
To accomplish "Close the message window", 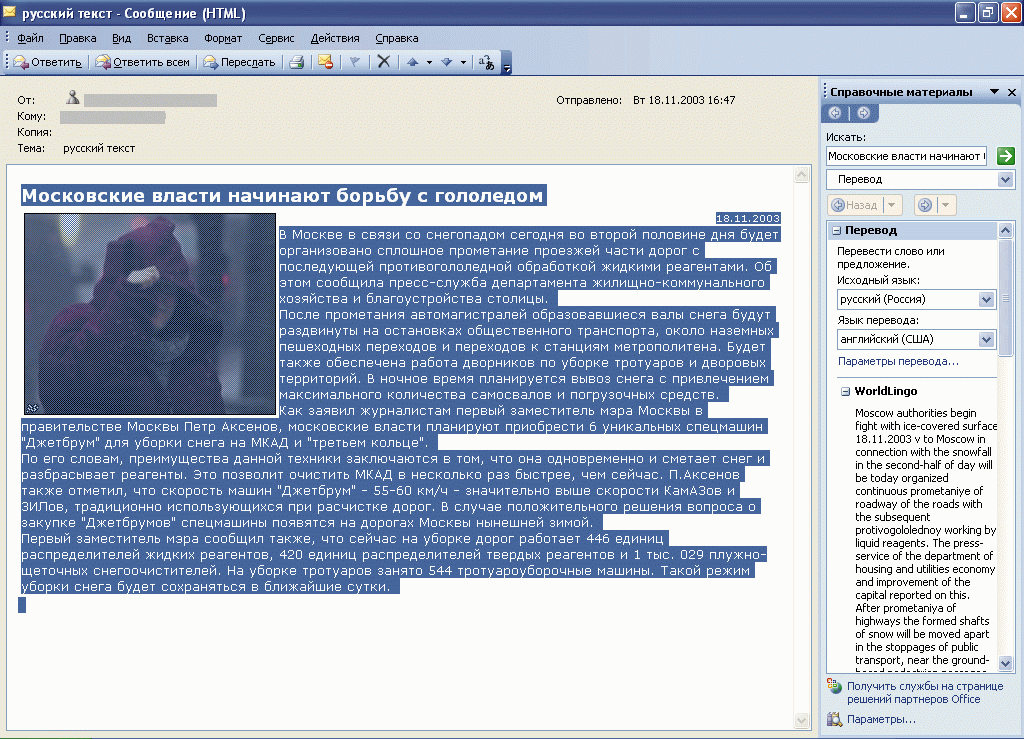I will point(1011,12).
